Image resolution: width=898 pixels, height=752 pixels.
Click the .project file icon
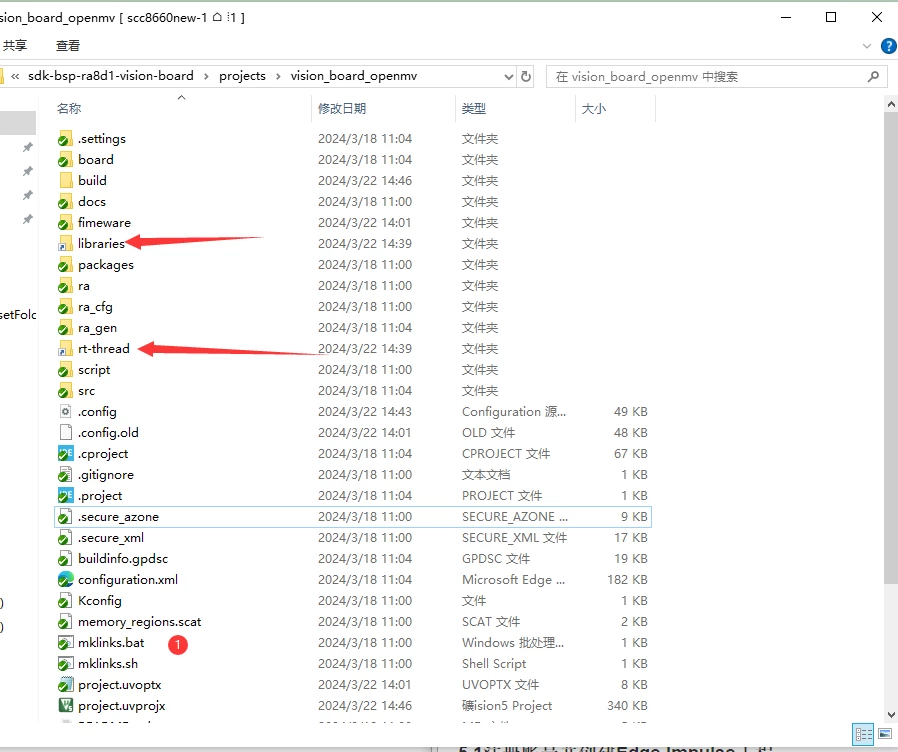coord(65,496)
